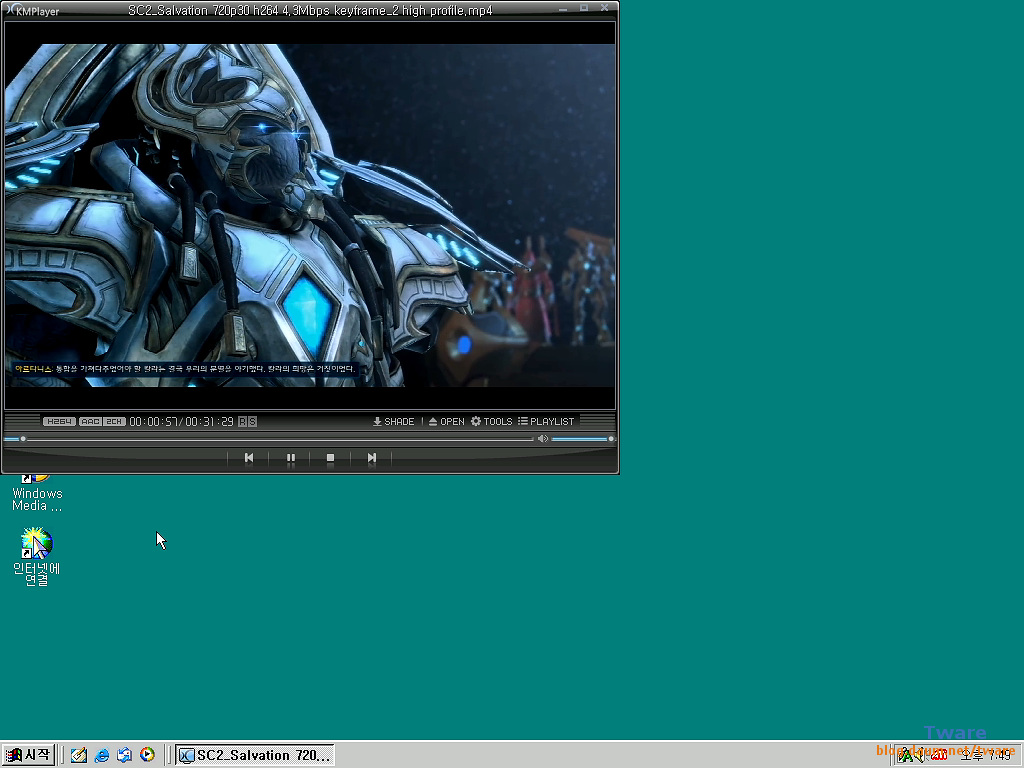The image size is (1024, 768).
Task: Skip to the next track in KMPlayer
Action: (x=372, y=458)
